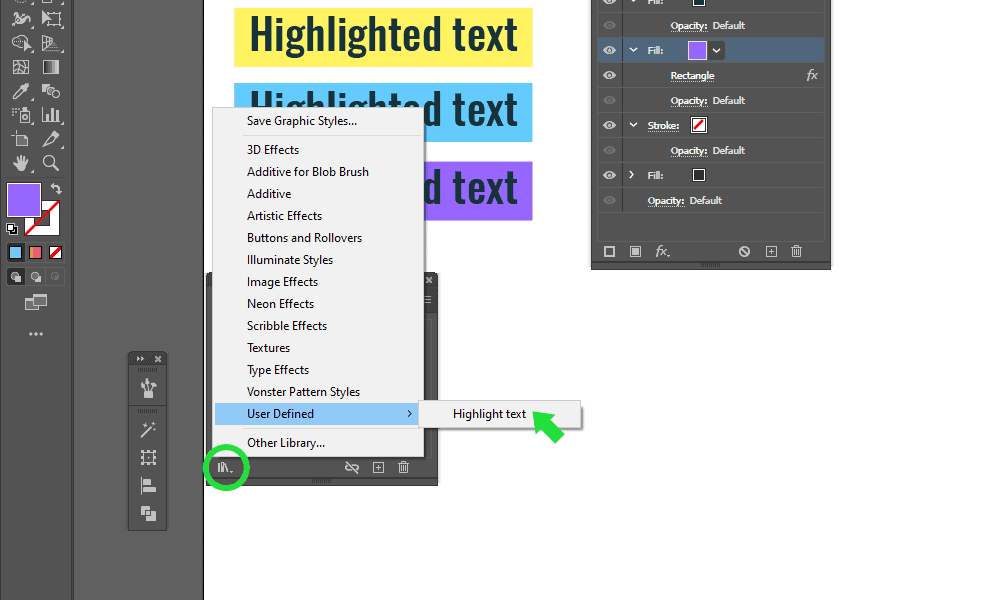
Task: Hide the Rectangle row in the Appearance panel
Action: pos(609,74)
